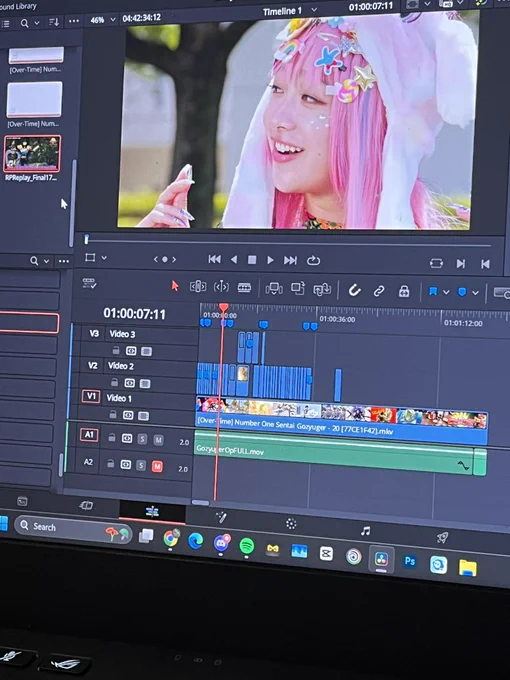The image size is (510, 680).
Task: Jump to the first frame of timeline
Action: point(214,259)
